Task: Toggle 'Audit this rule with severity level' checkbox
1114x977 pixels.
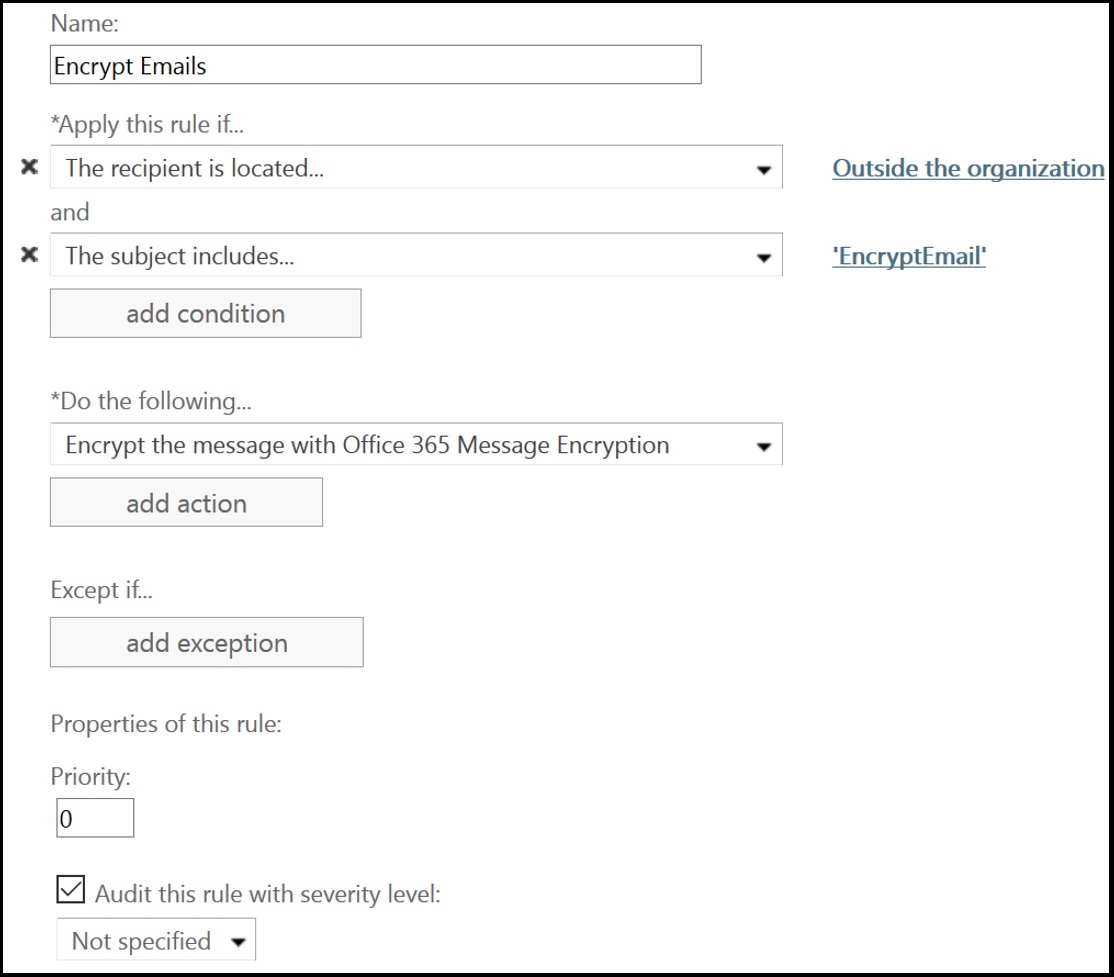Action: point(70,890)
